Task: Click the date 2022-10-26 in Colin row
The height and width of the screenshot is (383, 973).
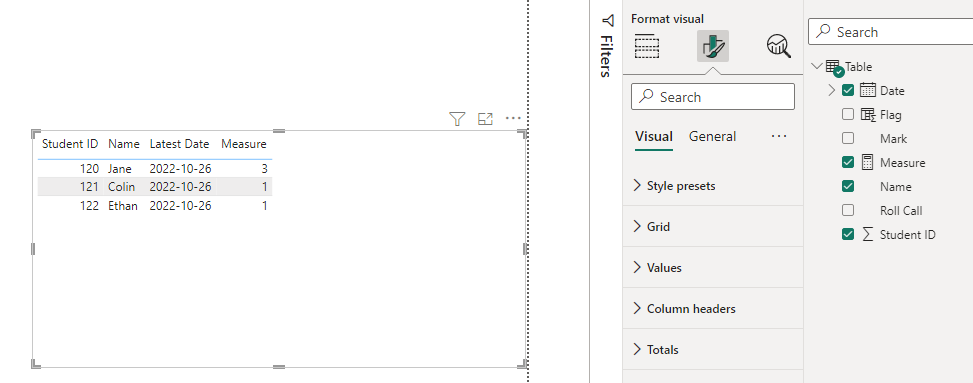Action: 181,187
